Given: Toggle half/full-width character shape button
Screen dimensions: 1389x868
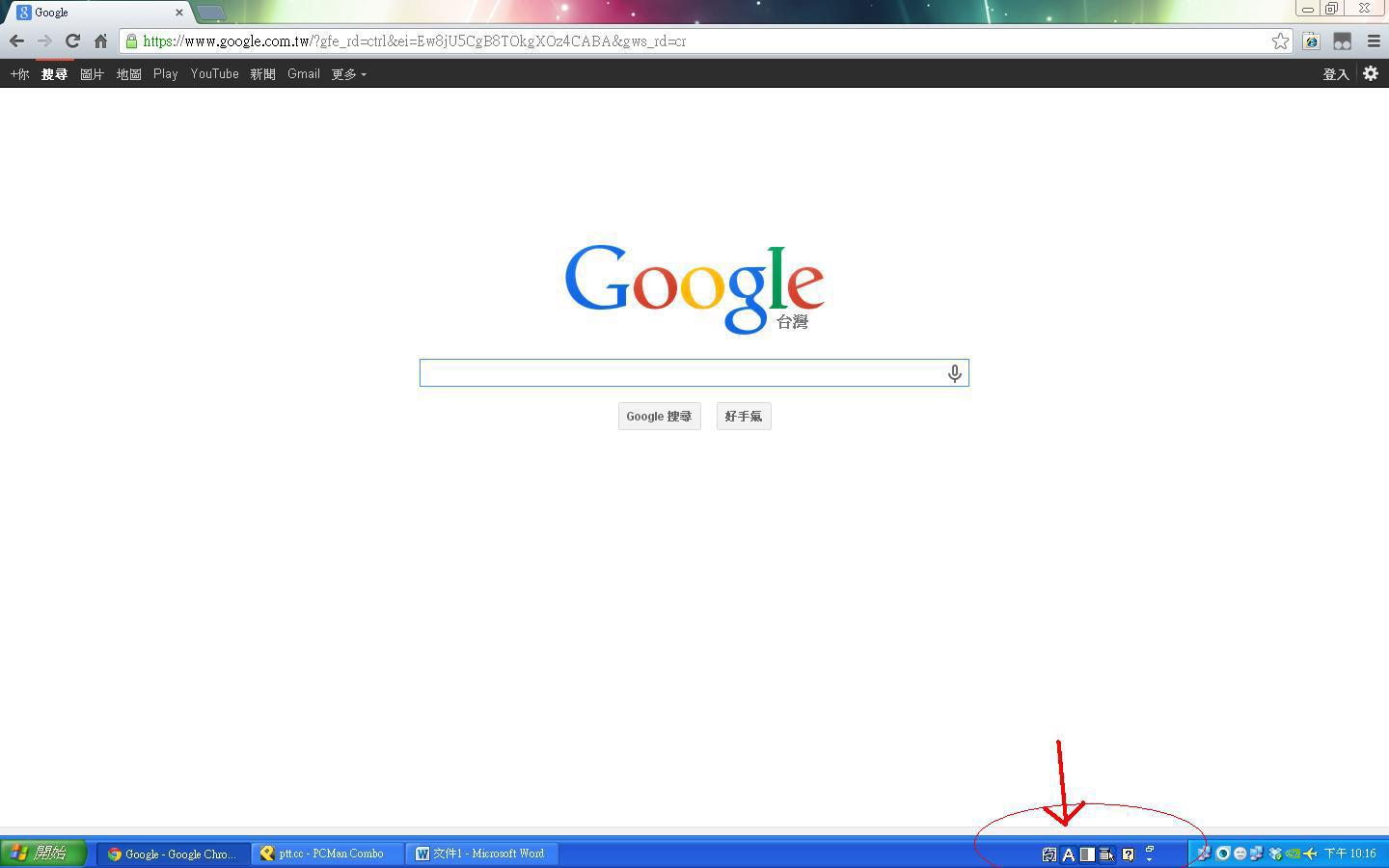Looking at the screenshot, I should [1087, 854].
